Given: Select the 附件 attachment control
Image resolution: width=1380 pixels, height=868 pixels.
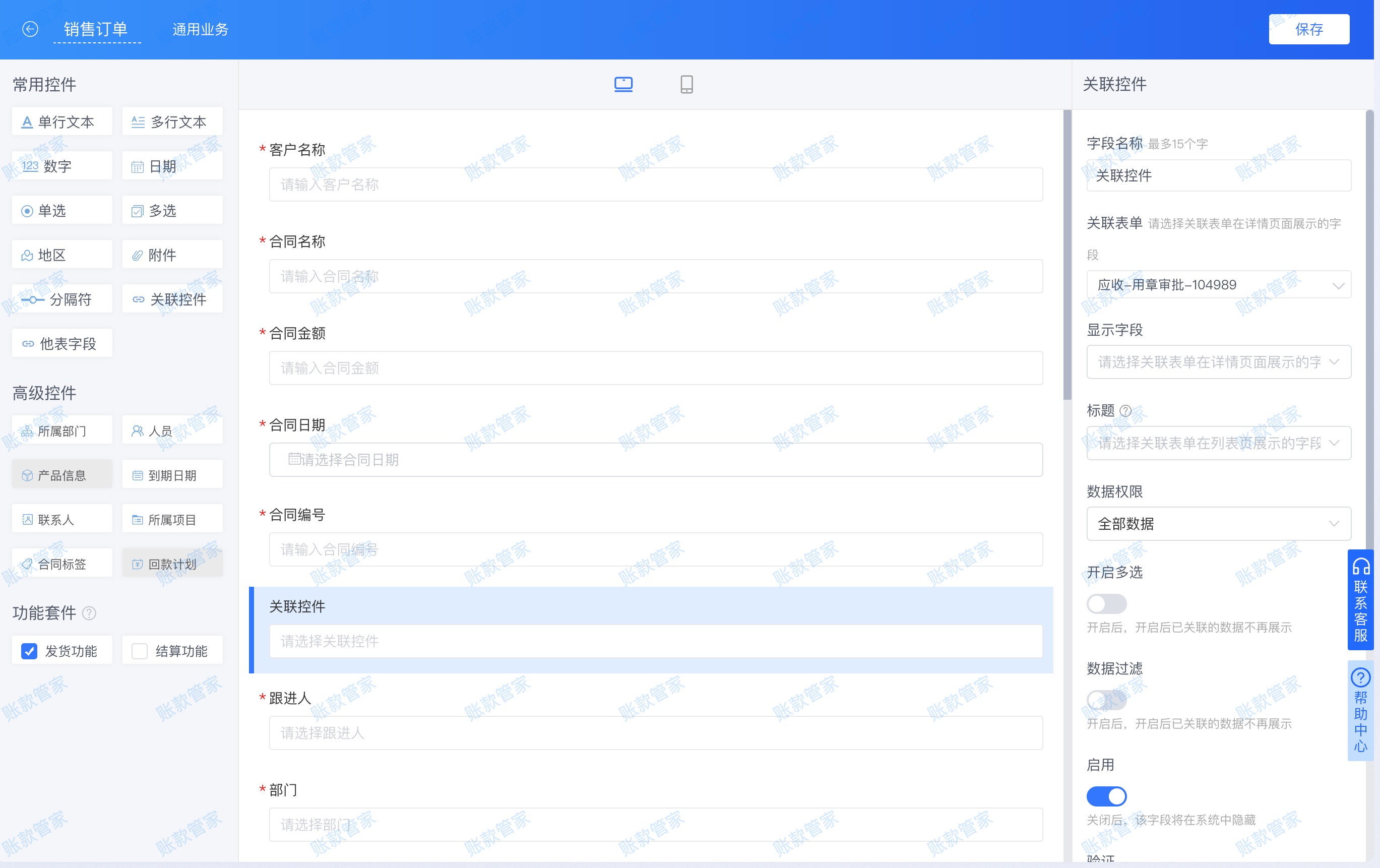Looking at the screenshot, I should coord(171,254).
